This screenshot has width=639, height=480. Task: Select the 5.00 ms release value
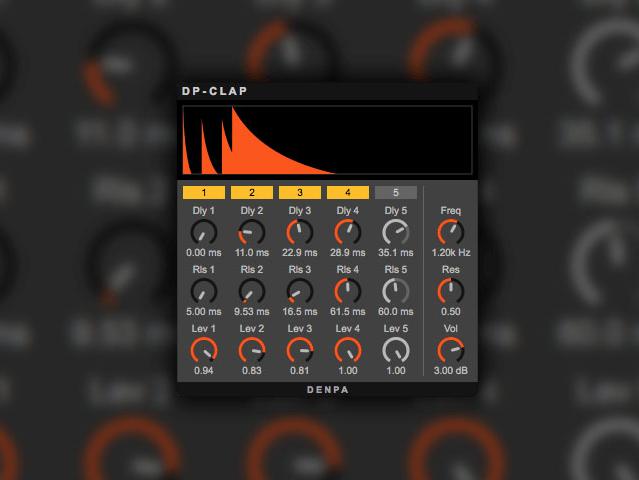pyautogui.click(x=204, y=312)
